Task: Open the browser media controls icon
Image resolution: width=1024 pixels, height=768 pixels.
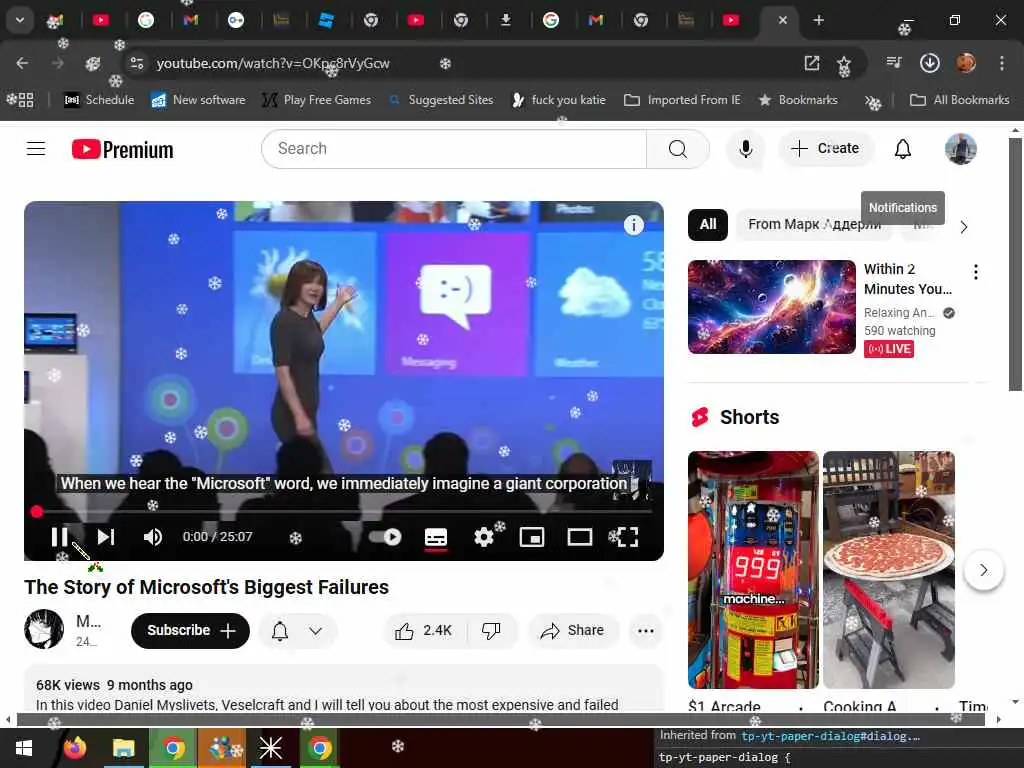Action: (894, 63)
